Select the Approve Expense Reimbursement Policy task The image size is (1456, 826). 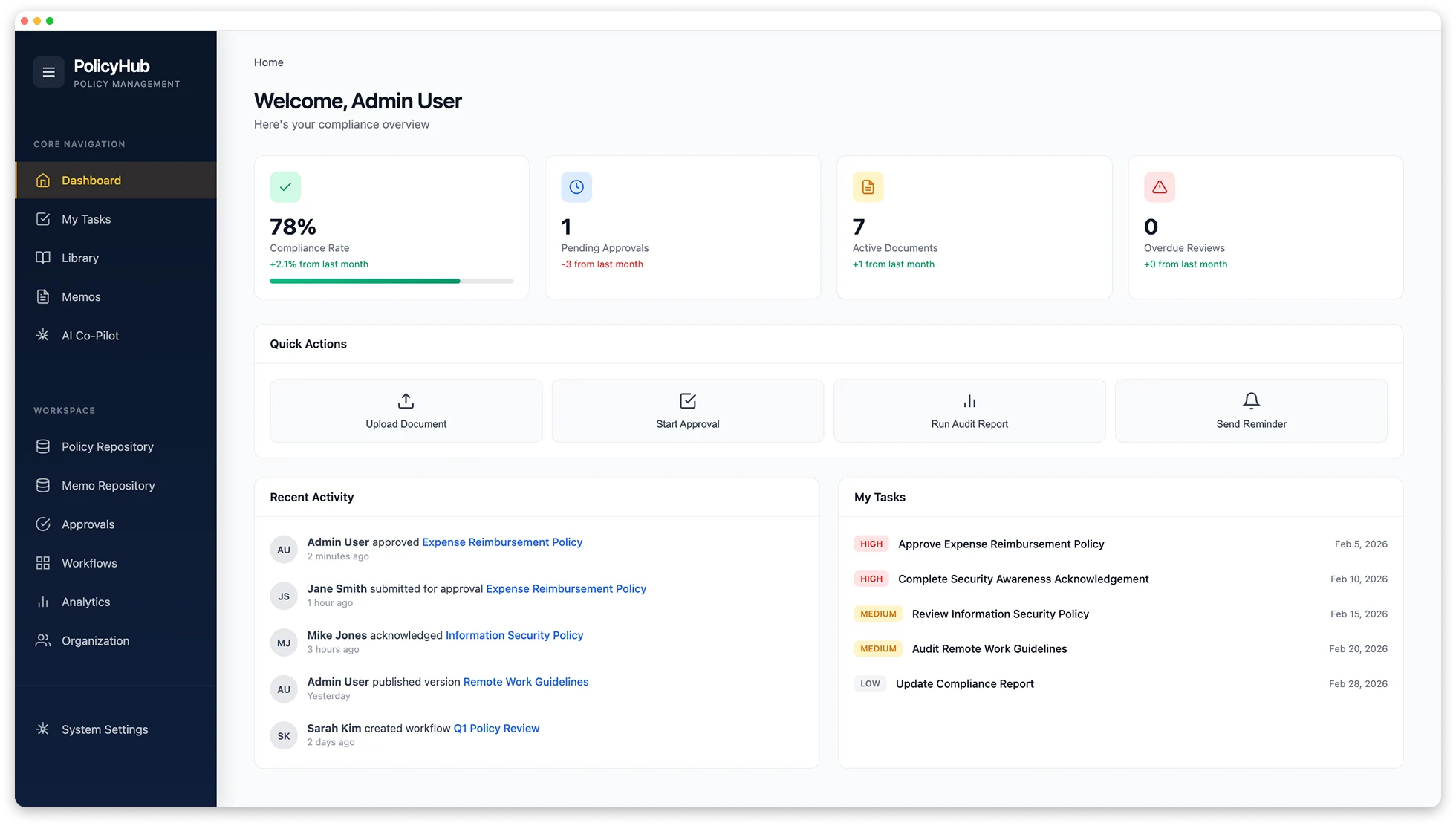tap(1001, 544)
